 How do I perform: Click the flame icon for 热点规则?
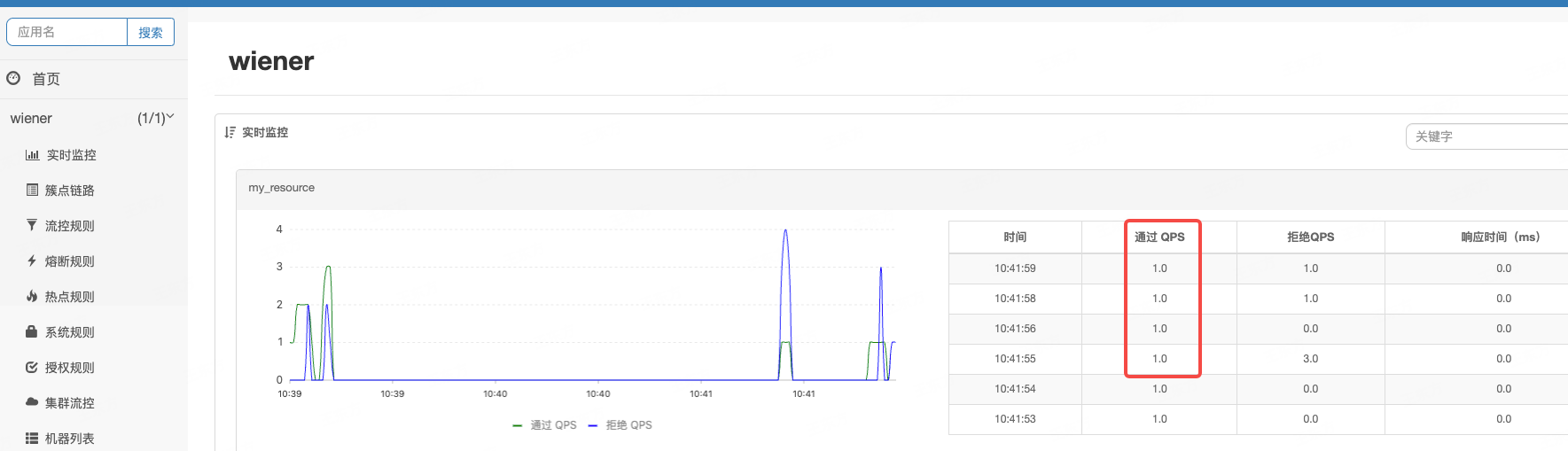[32, 296]
